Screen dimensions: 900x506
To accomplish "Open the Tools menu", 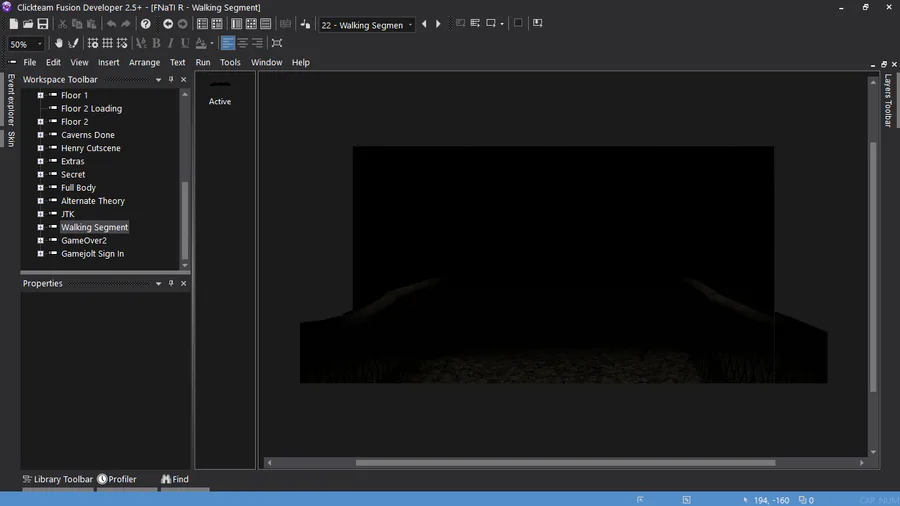I will (x=230, y=63).
